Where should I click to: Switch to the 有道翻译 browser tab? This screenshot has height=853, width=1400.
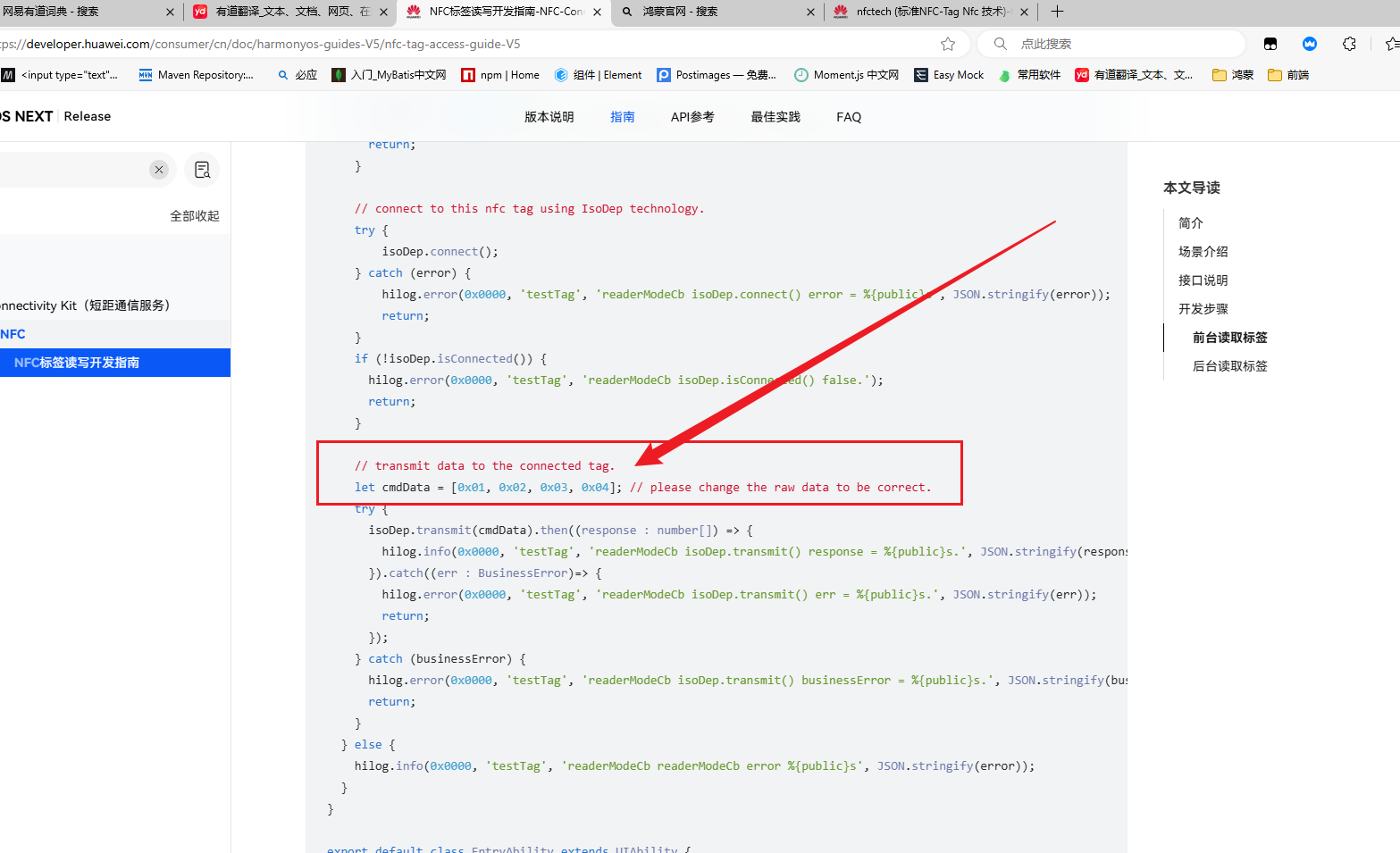290,12
